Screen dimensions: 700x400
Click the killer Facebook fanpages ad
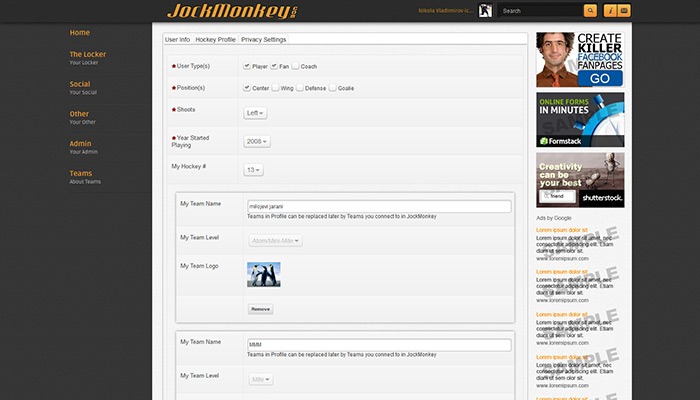580,60
